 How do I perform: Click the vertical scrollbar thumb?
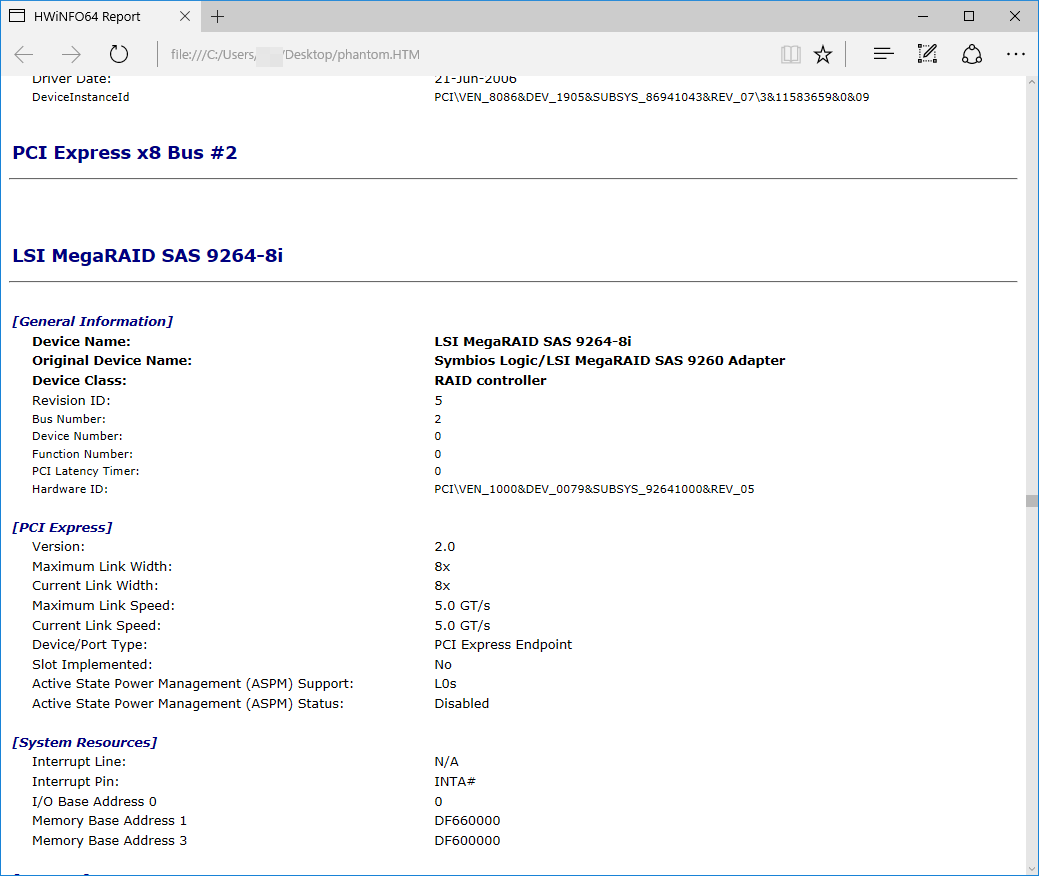pyautogui.click(x=1032, y=501)
